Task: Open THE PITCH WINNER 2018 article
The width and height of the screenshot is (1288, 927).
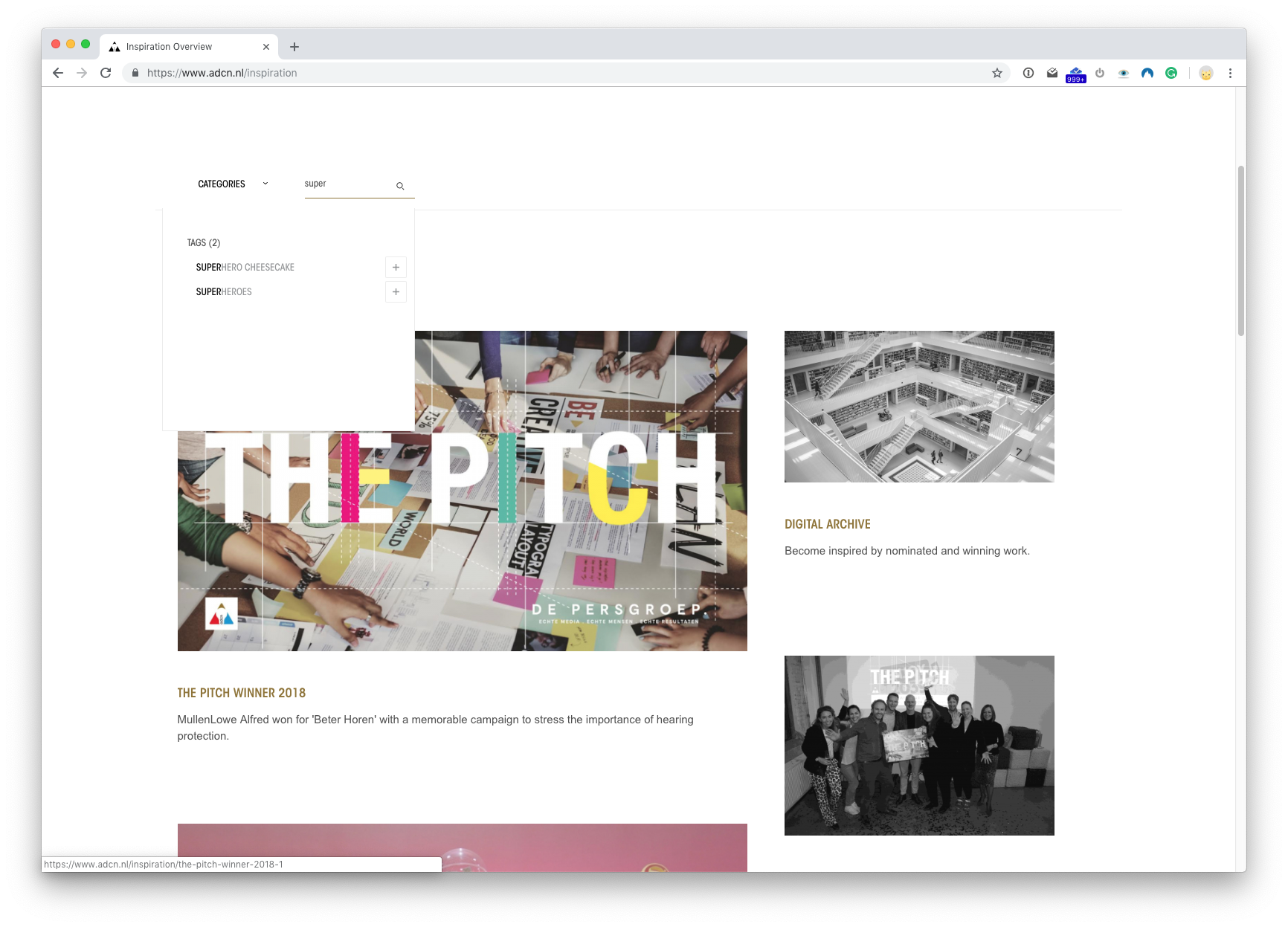Action: point(241,692)
